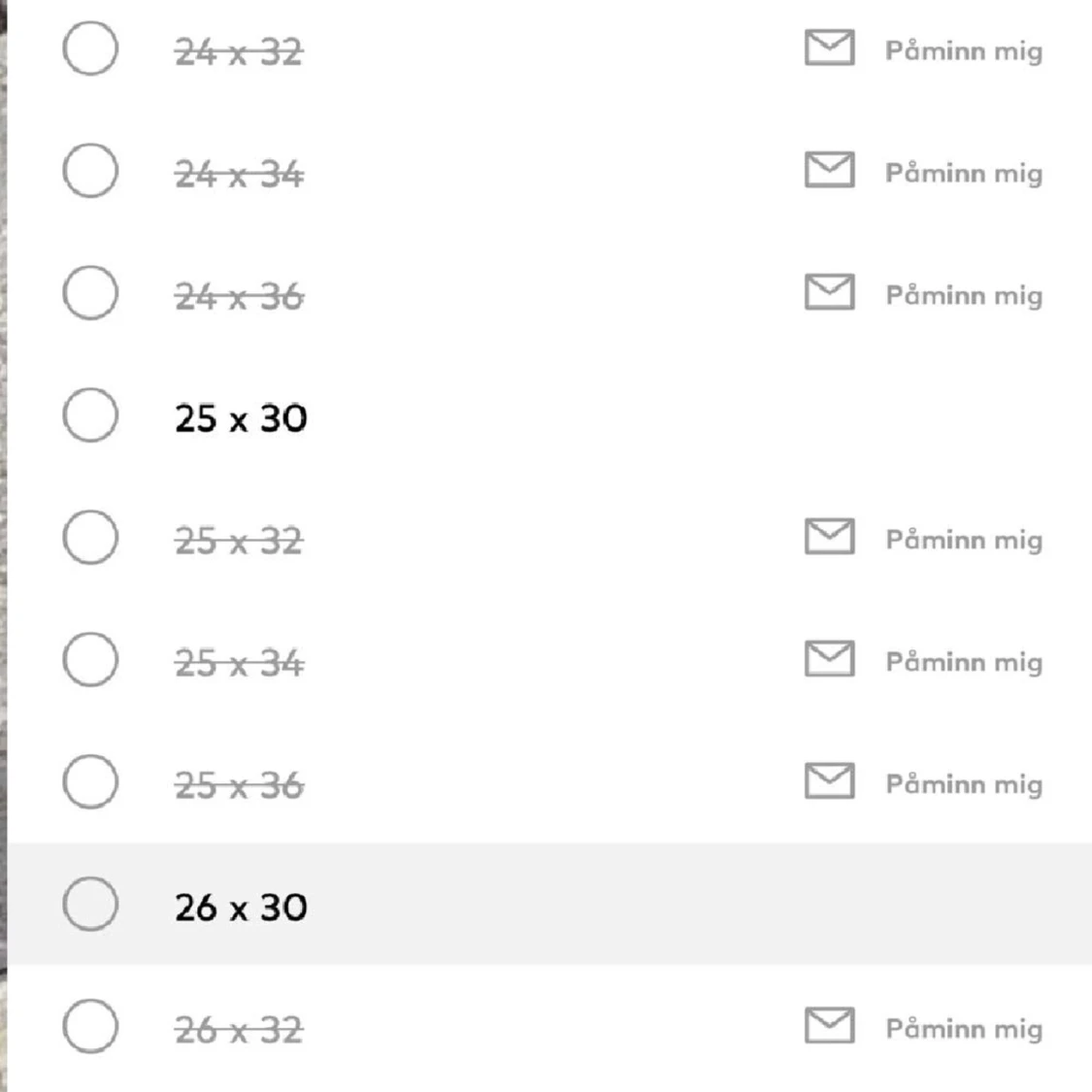The width and height of the screenshot is (1092, 1092).
Task: Click envelope icon beside size 24 x 36
Action: (x=829, y=293)
